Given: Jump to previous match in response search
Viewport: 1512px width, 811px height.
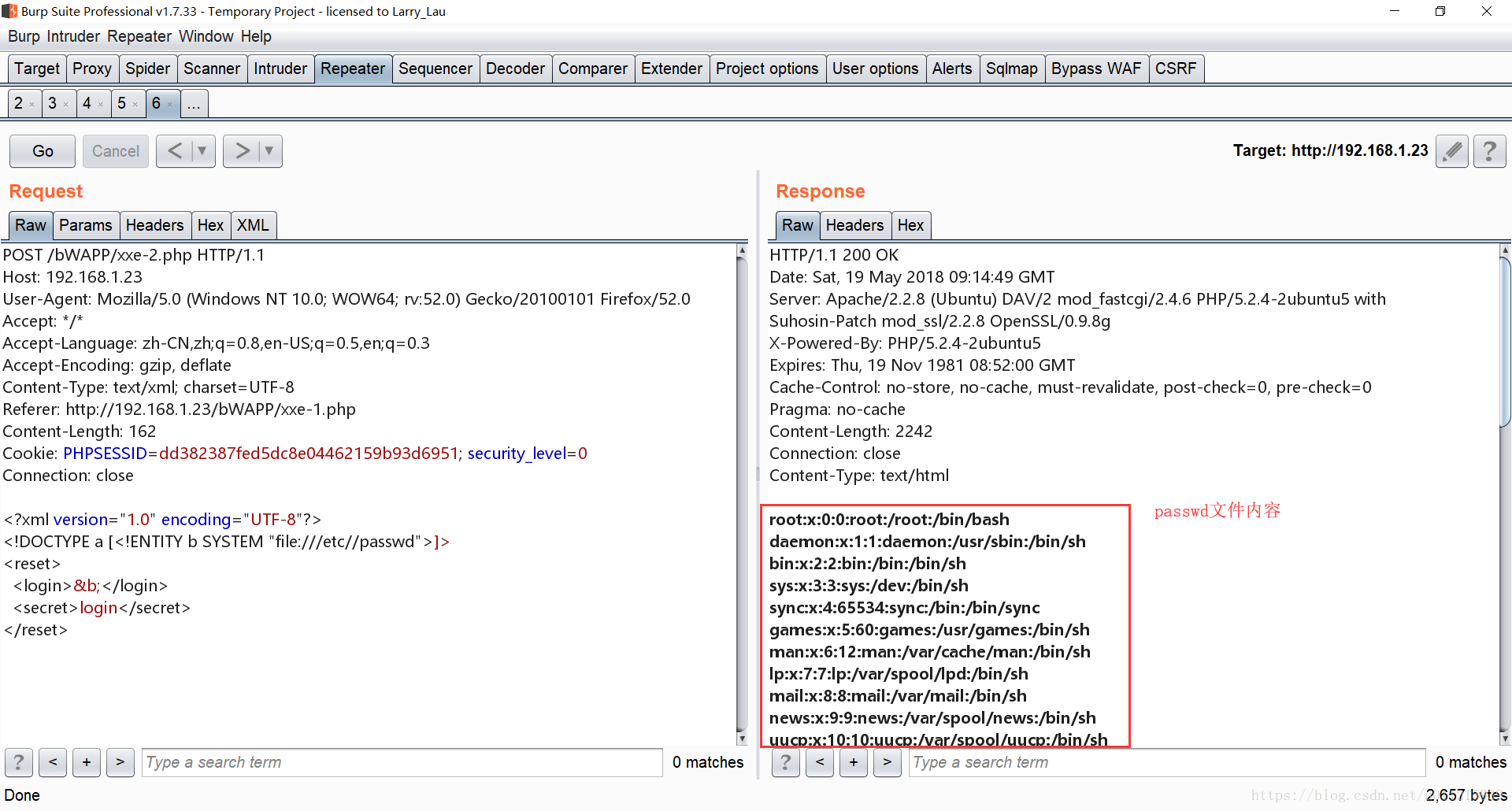Looking at the screenshot, I should pyautogui.click(x=820, y=762).
